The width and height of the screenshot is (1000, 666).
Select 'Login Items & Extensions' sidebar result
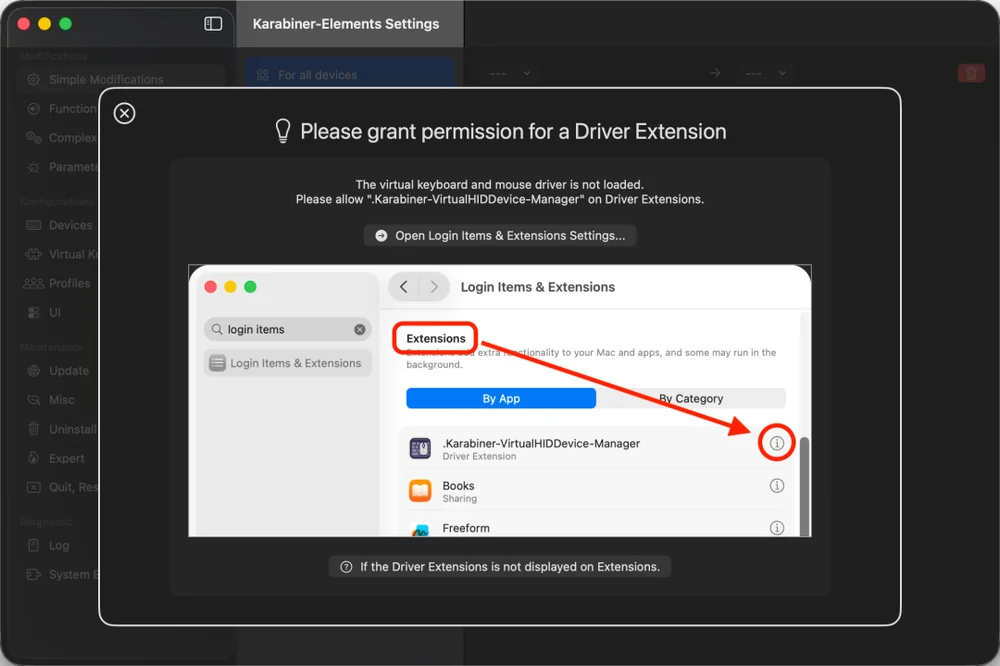tap(288, 363)
